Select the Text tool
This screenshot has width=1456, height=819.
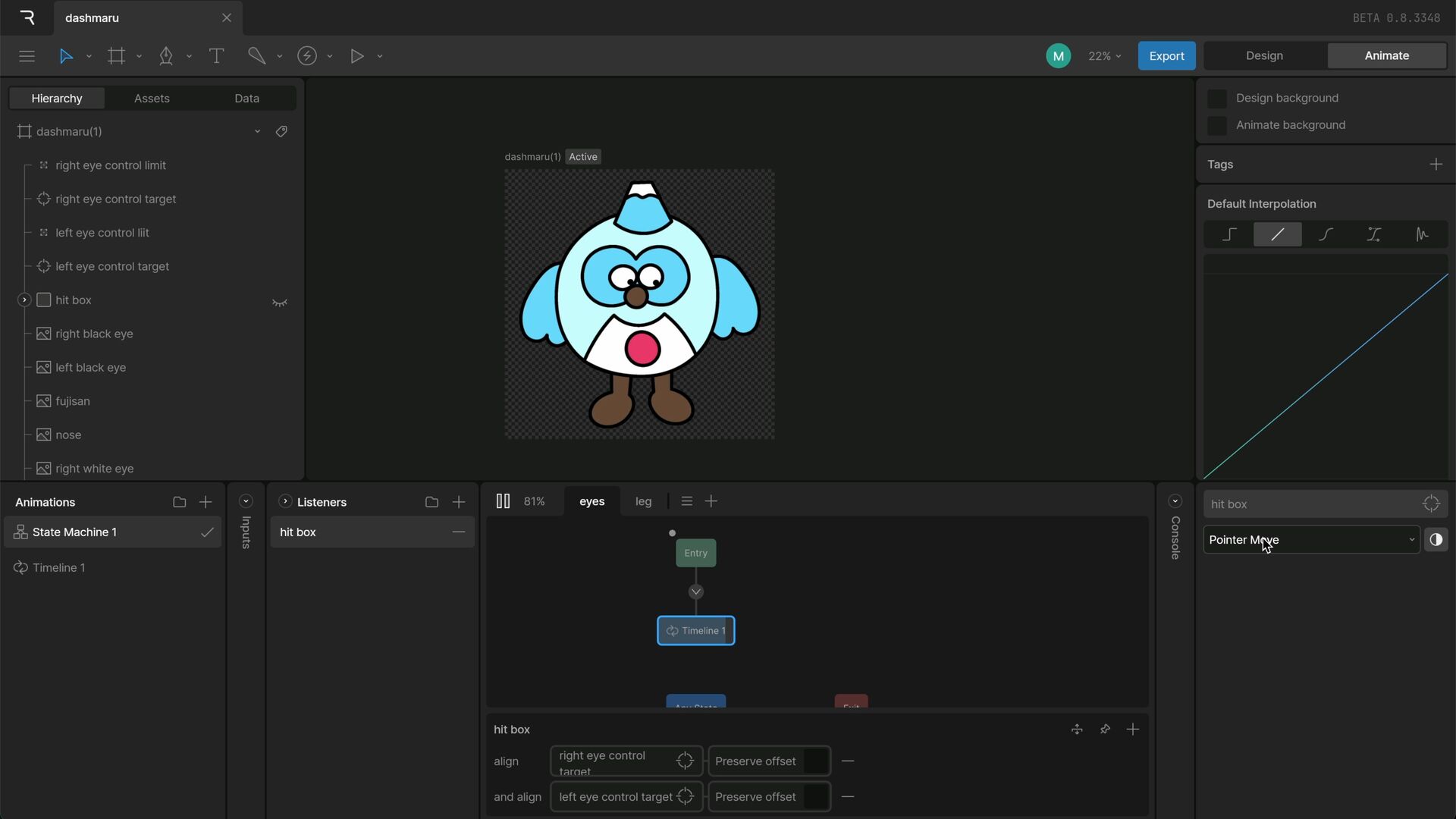[216, 56]
